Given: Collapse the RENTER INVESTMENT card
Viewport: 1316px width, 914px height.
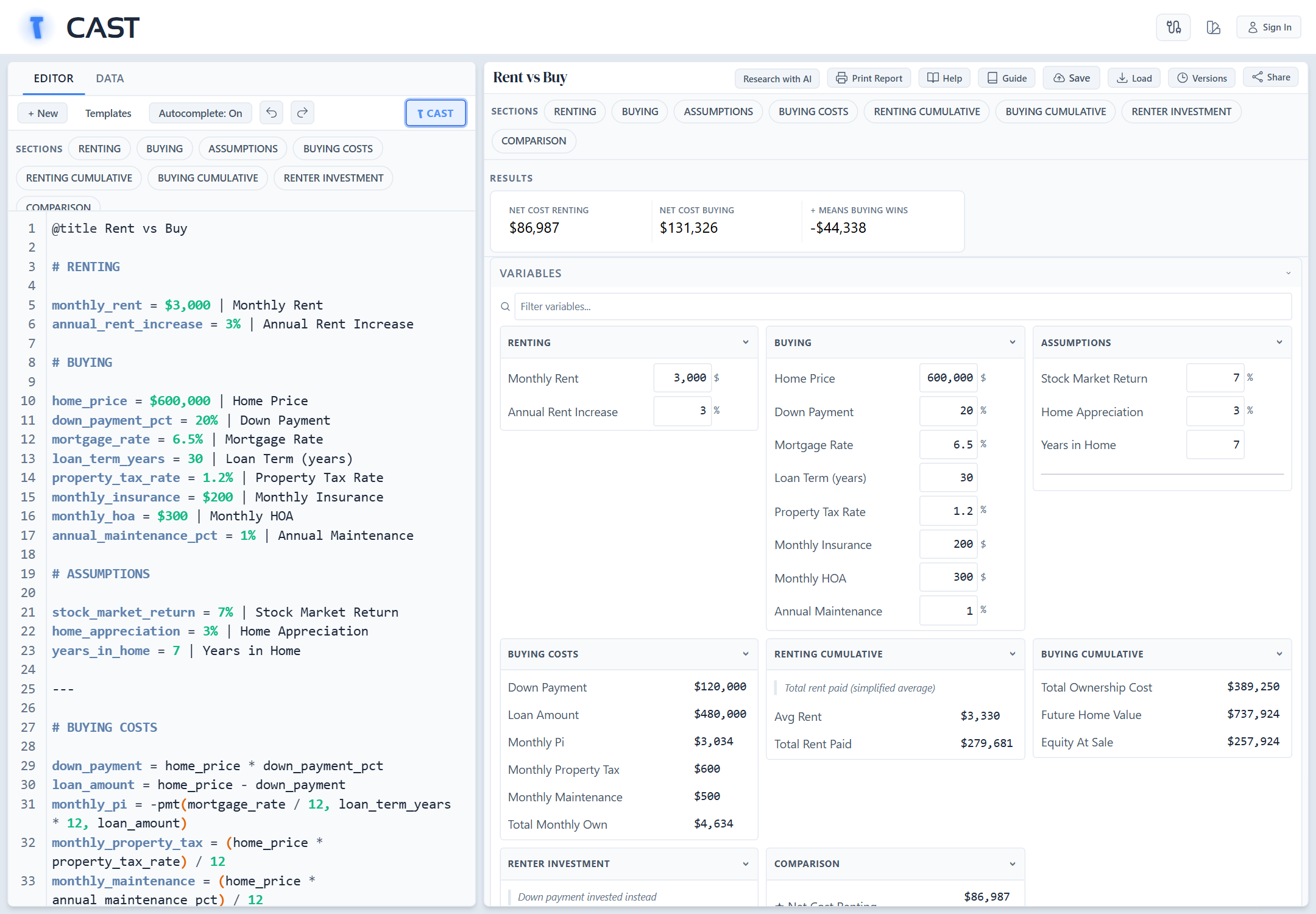Looking at the screenshot, I should [746, 864].
